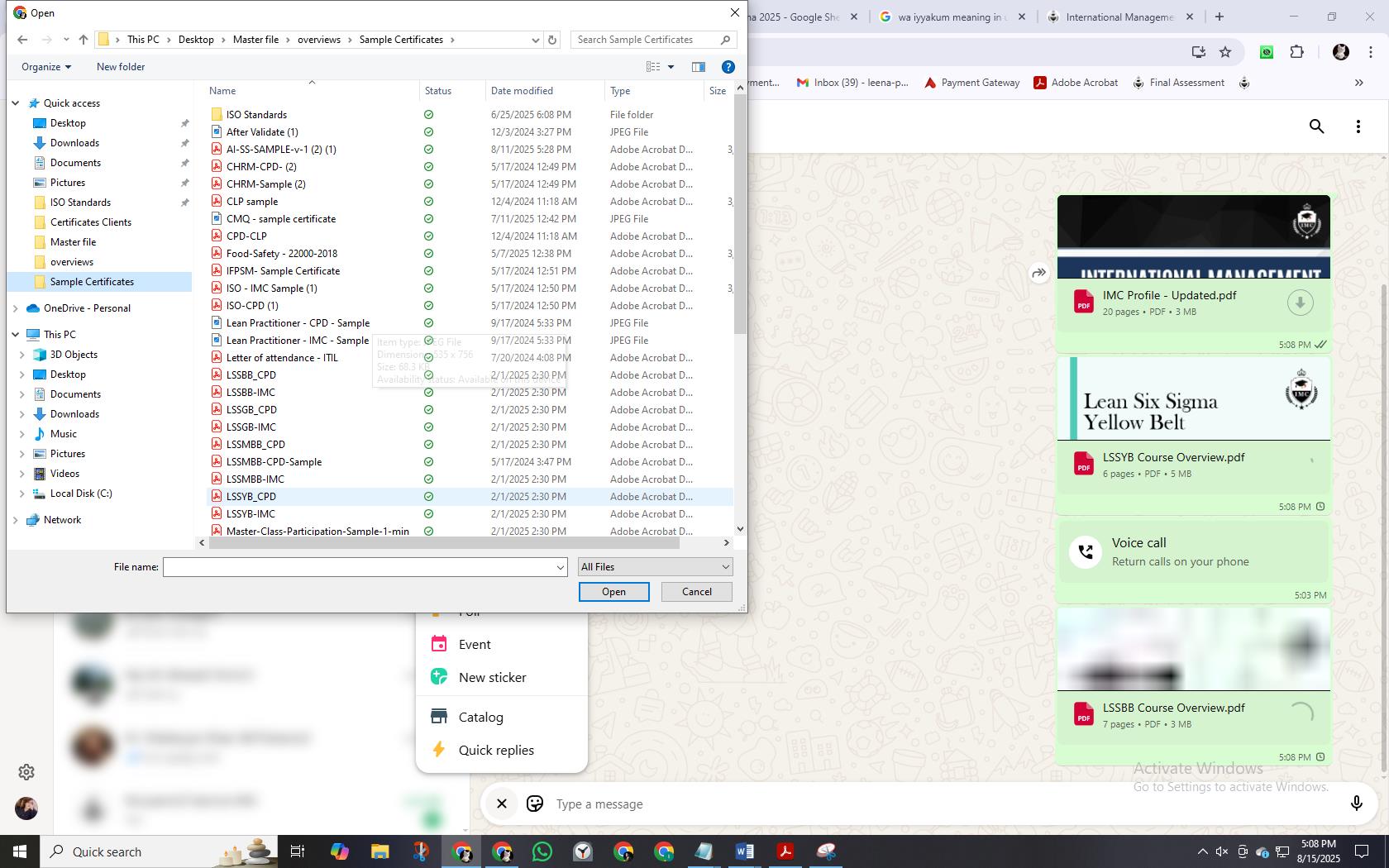Collapse the This PC tree node
Image resolution: width=1389 pixels, height=868 pixels.
[16, 335]
